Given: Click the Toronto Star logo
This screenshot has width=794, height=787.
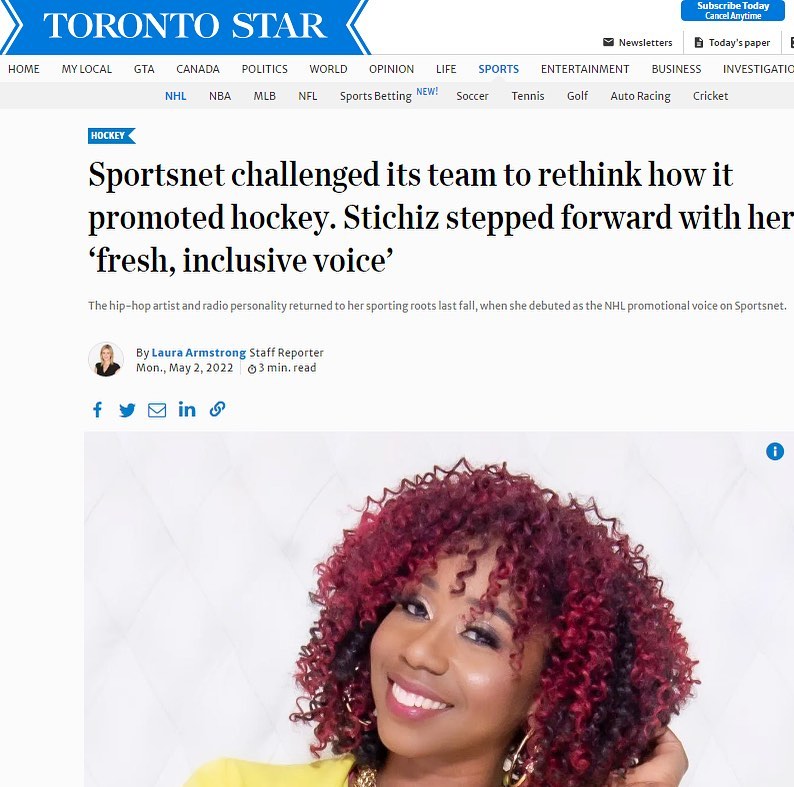Looking at the screenshot, I should pyautogui.click(x=185, y=26).
